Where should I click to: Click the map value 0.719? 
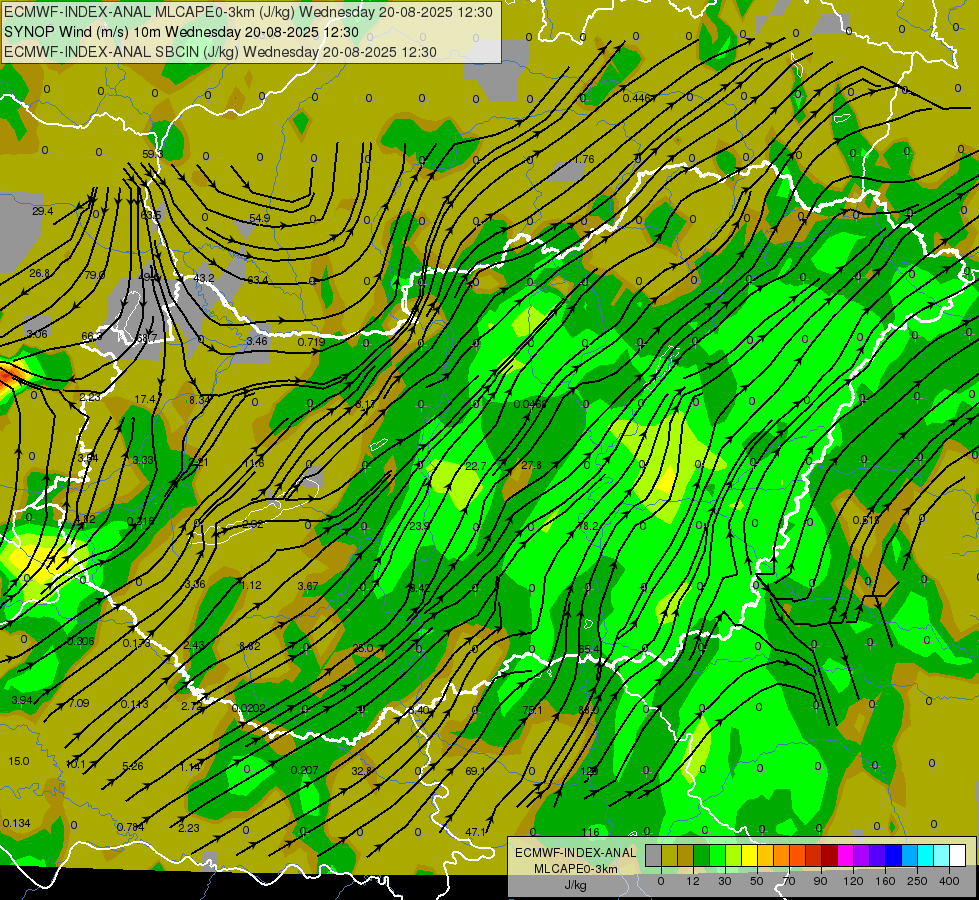[x=311, y=342]
